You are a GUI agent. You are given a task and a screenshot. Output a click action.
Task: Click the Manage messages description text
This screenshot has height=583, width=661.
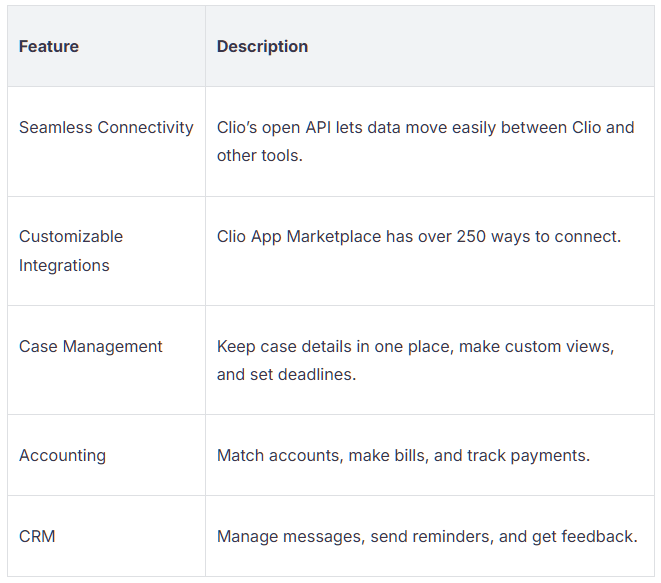pos(427,537)
